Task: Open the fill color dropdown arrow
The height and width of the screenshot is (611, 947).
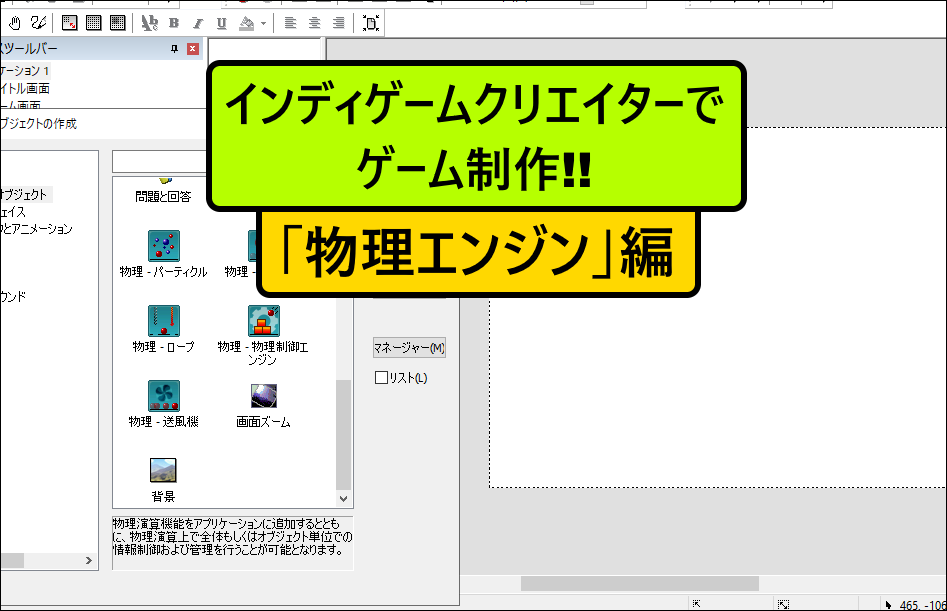Action: [263, 22]
